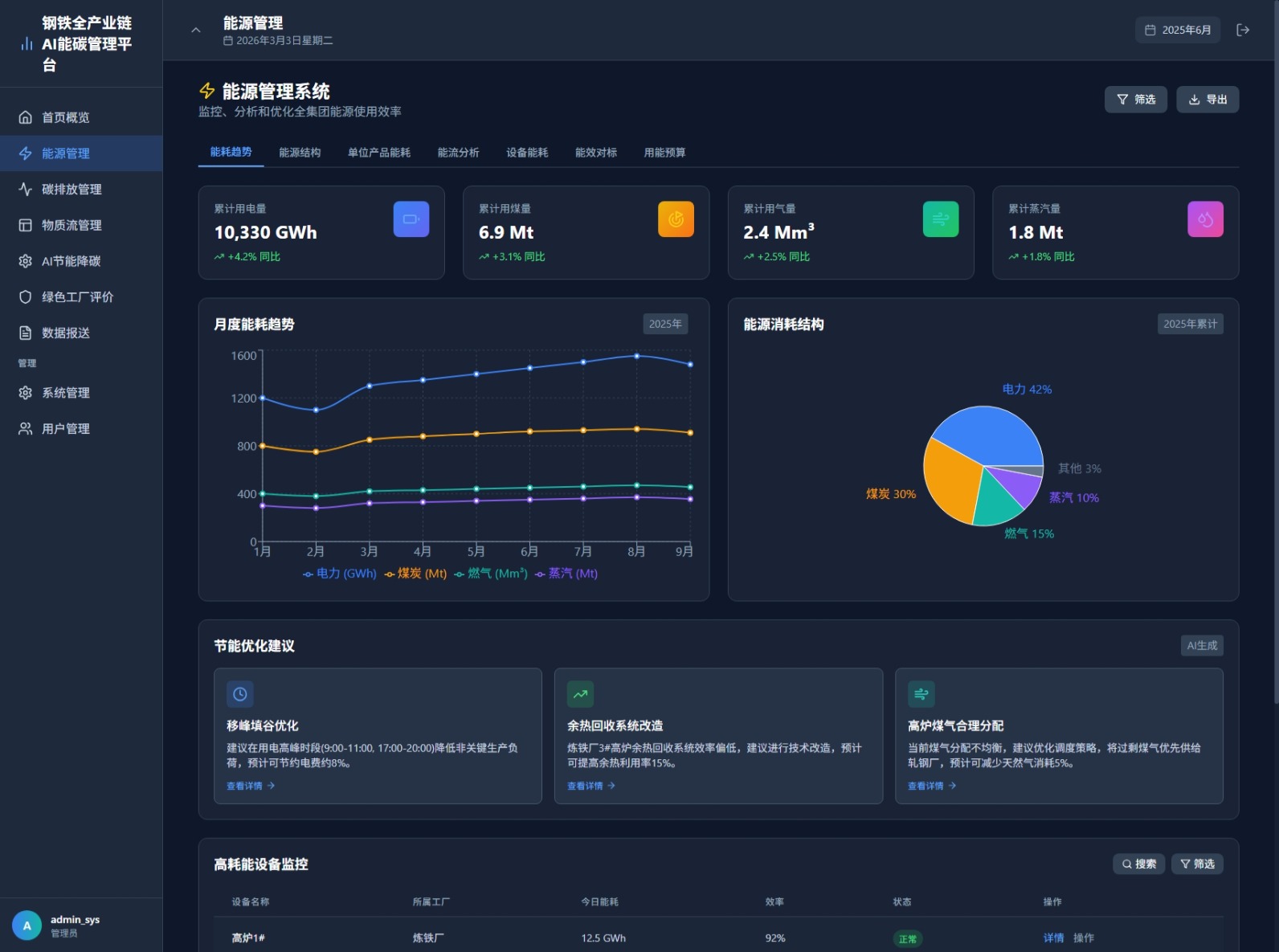1279x952 pixels.
Task: Select the 设备能耗 tab
Action: point(527,153)
